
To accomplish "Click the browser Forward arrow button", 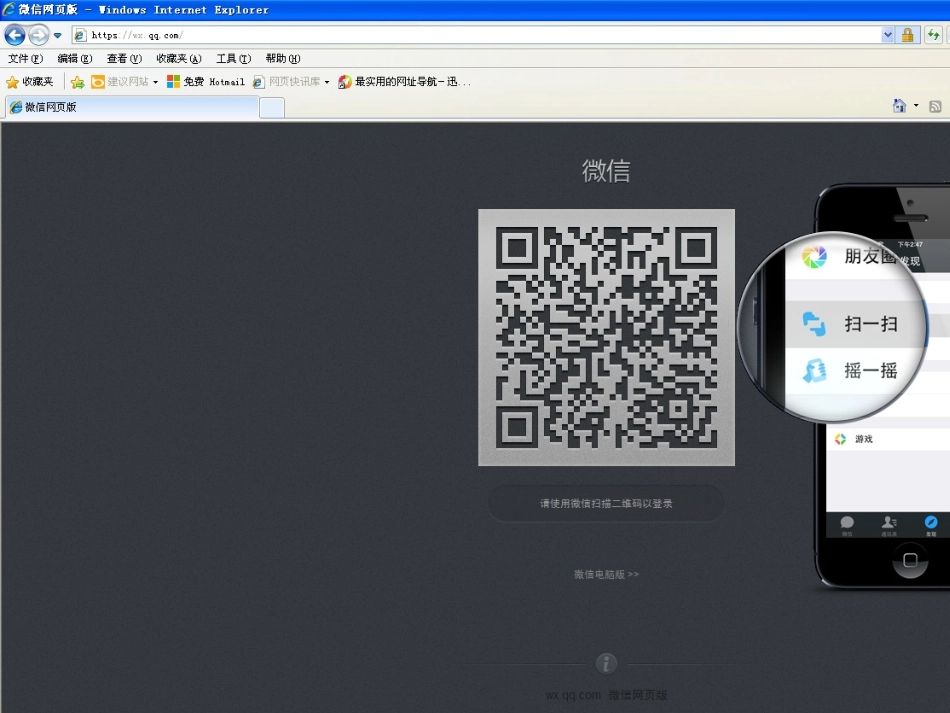I will tap(38, 35).
